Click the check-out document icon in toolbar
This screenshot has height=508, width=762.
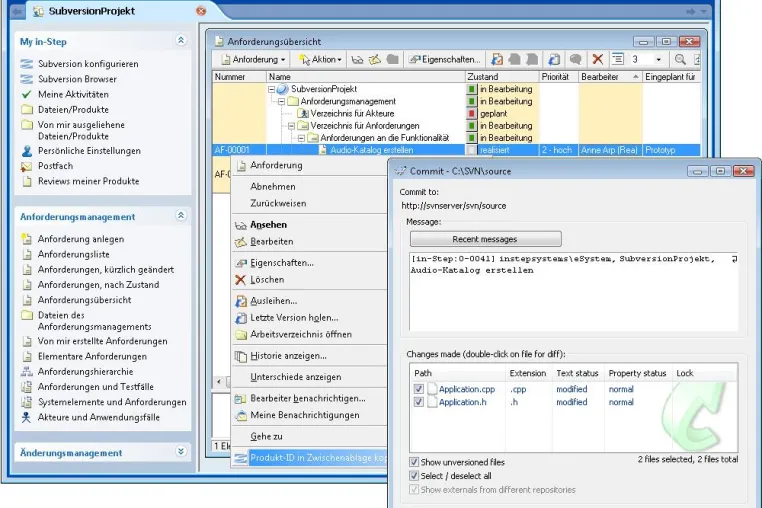496,59
